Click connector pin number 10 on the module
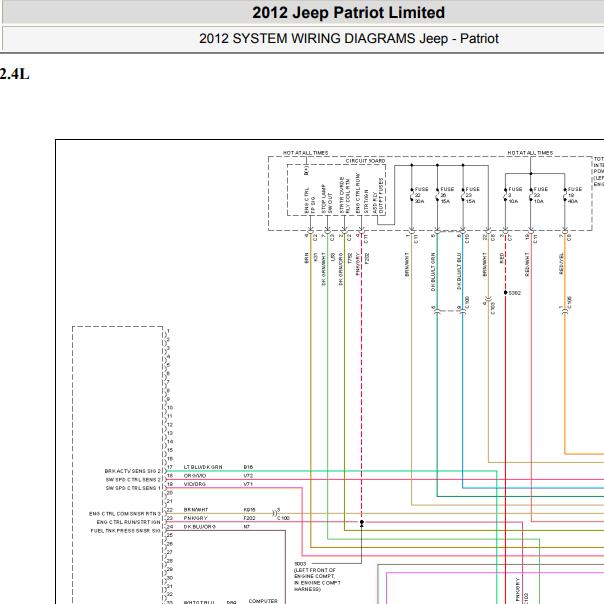Image resolution: width=604 pixels, height=604 pixels. [x=169, y=408]
